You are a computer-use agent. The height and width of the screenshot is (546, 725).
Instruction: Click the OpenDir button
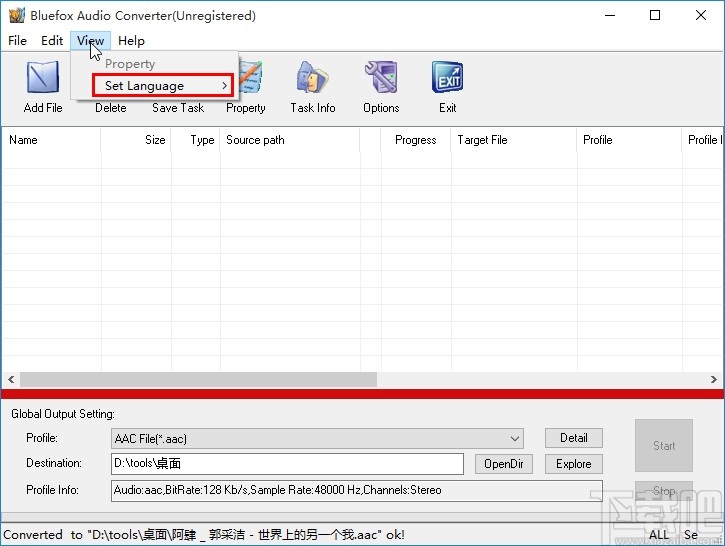[x=503, y=464]
